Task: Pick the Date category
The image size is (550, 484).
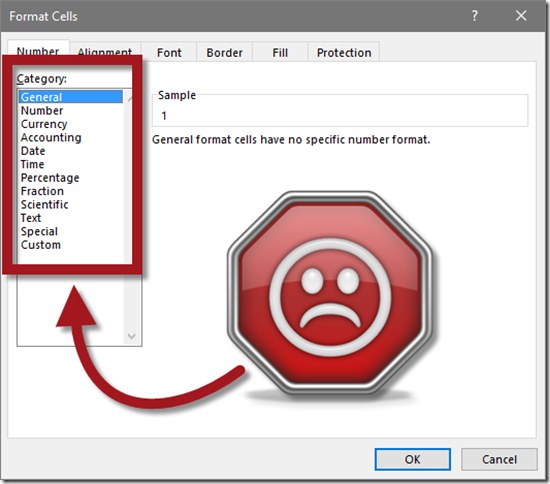Action: (33, 151)
